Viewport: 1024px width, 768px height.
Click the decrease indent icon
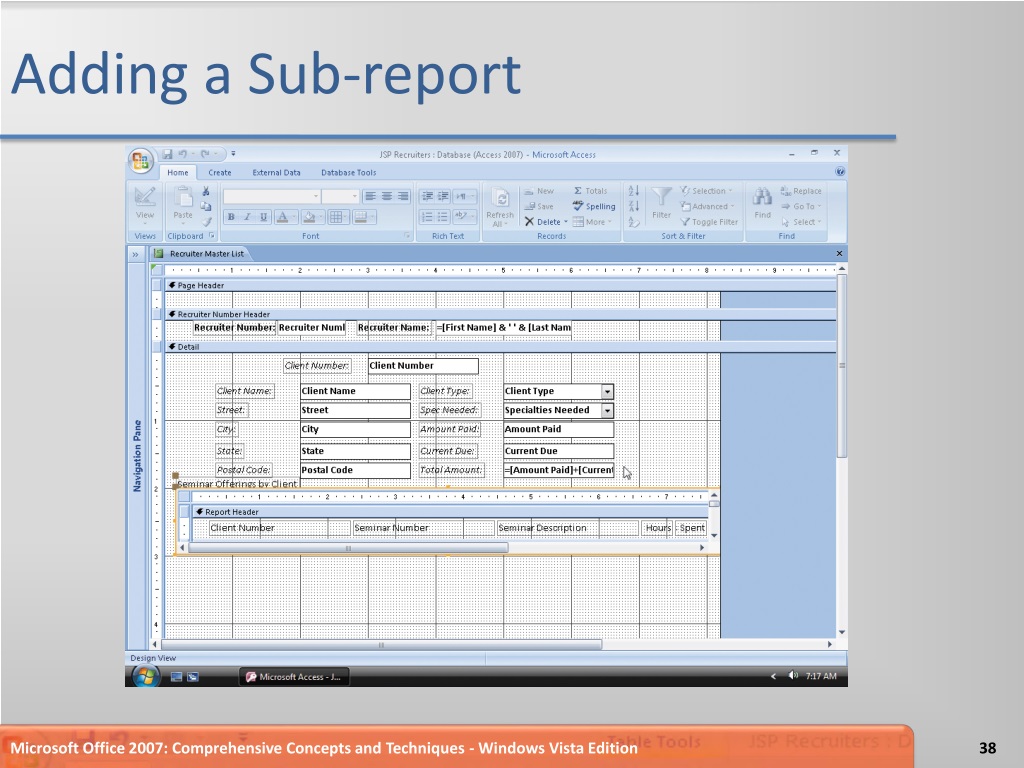coord(427,196)
